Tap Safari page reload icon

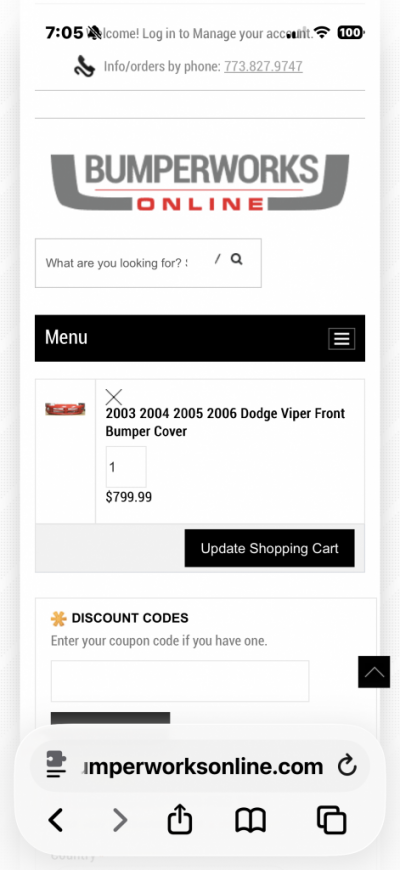coord(347,767)
